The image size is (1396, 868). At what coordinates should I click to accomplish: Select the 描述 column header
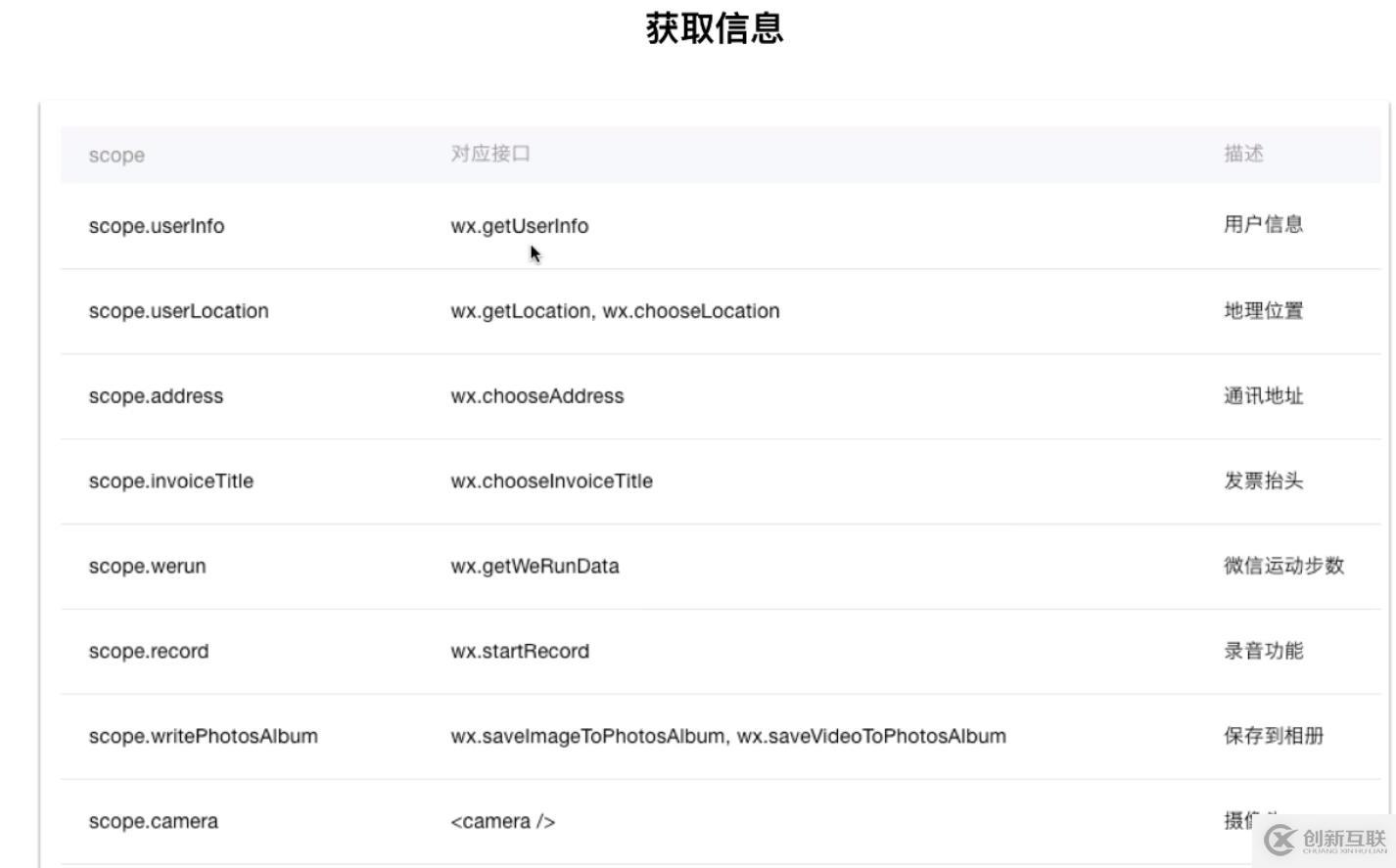[x=1243, y=154]
